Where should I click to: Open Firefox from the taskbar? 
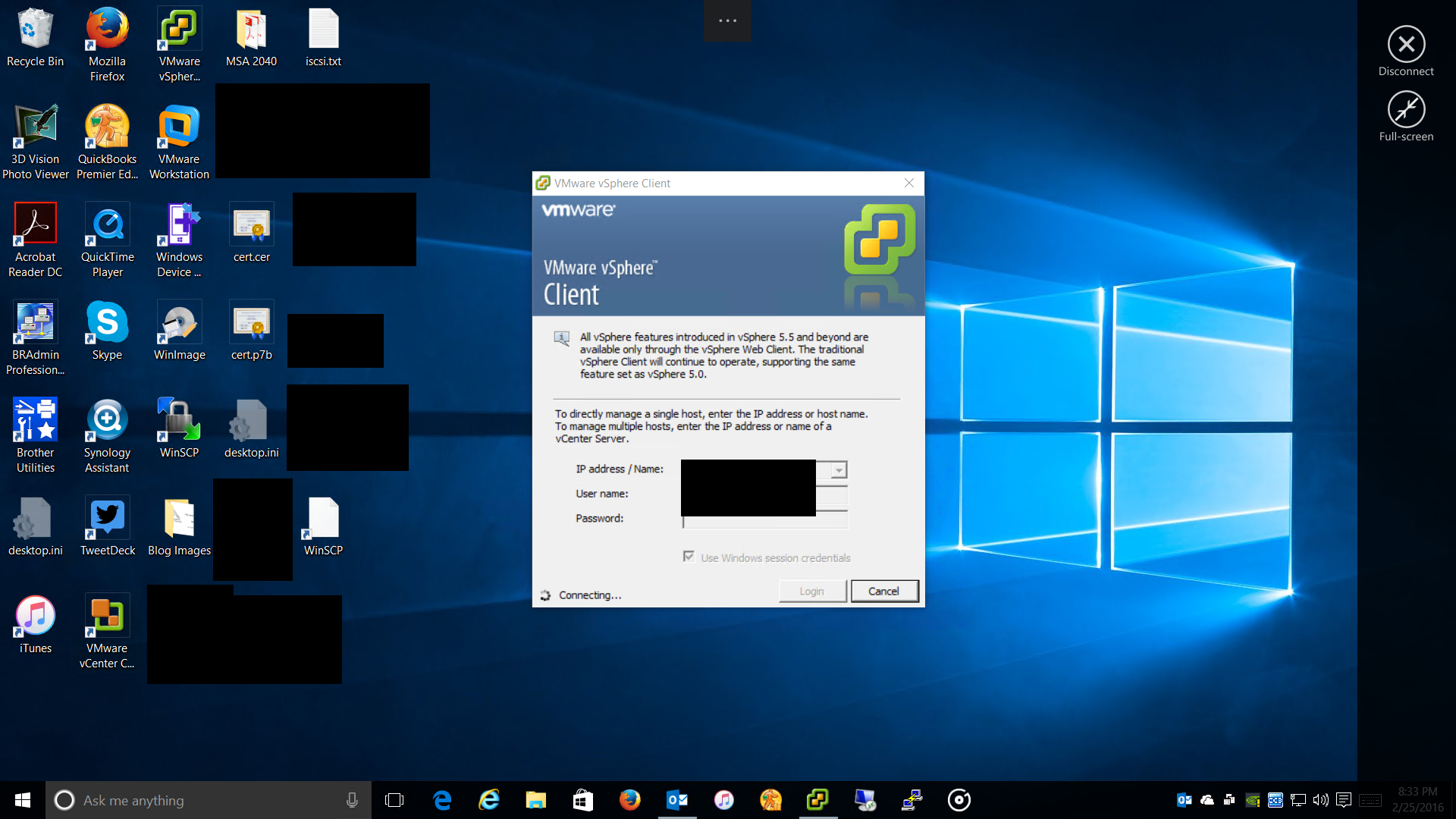point(630,800)
